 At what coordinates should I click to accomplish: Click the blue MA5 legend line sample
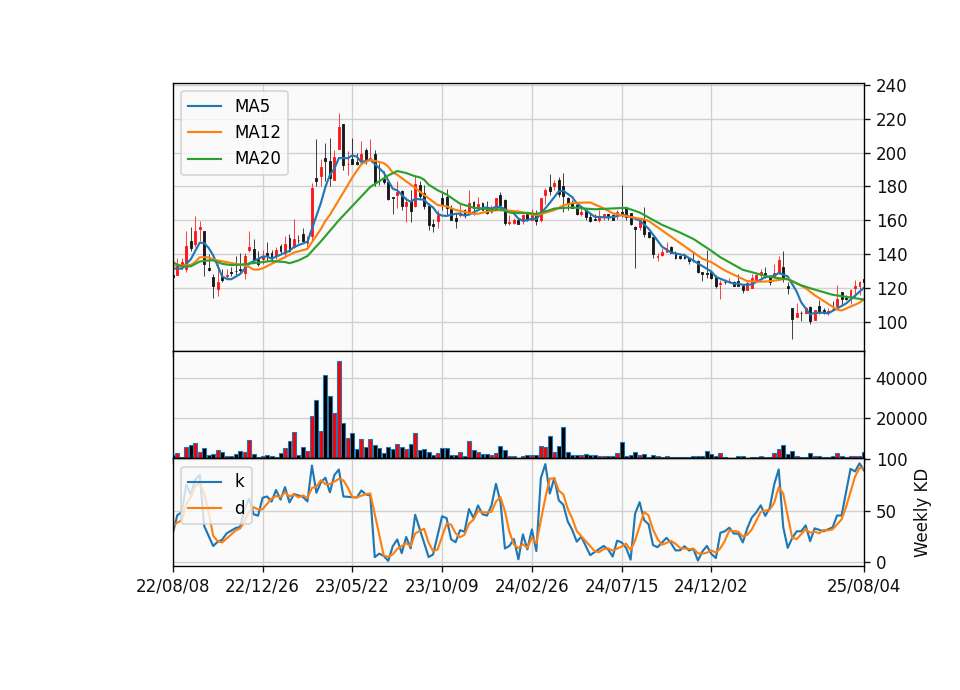click(204, 106)
